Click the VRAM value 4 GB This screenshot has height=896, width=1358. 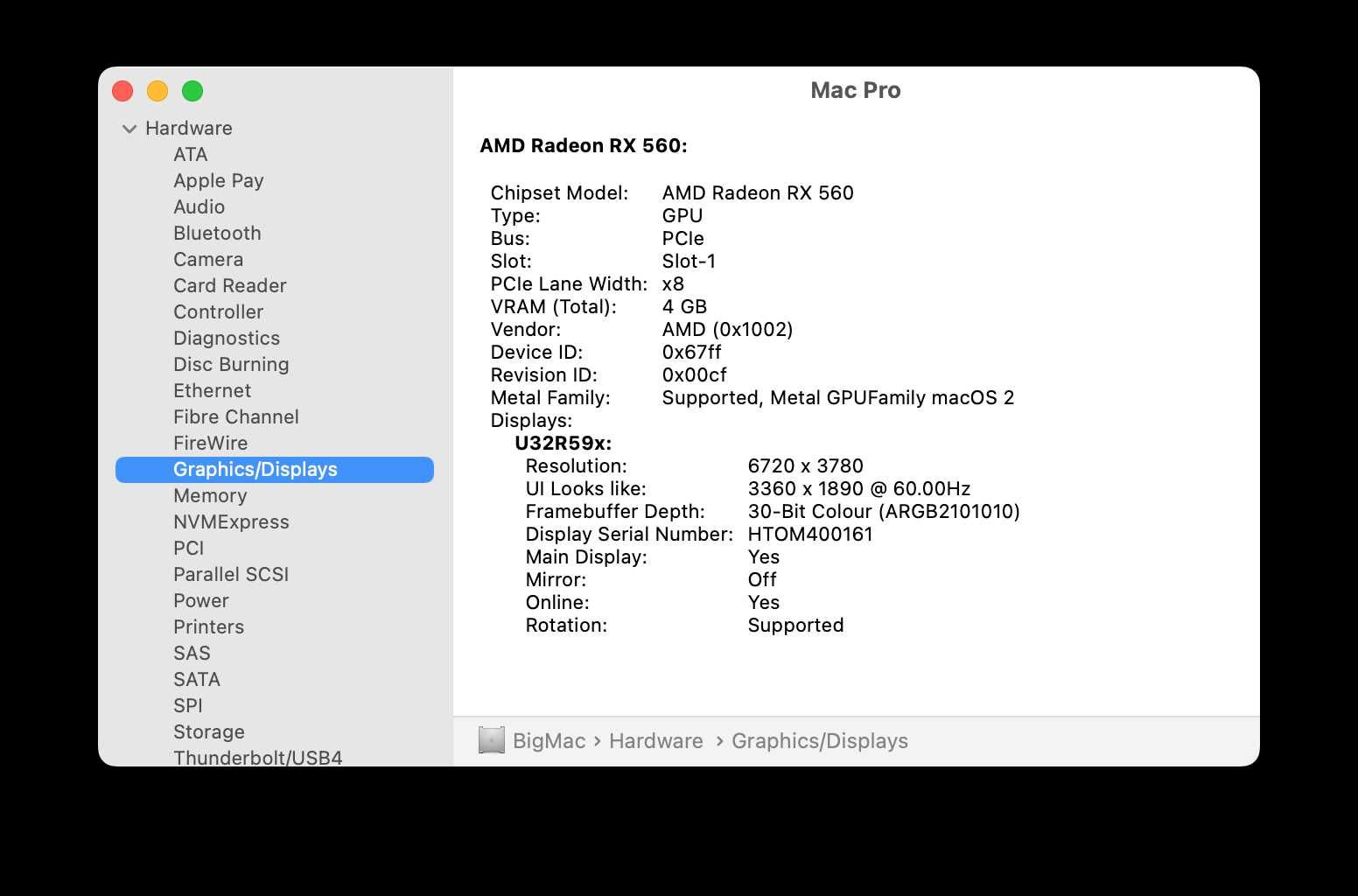[x=684, y=306]
